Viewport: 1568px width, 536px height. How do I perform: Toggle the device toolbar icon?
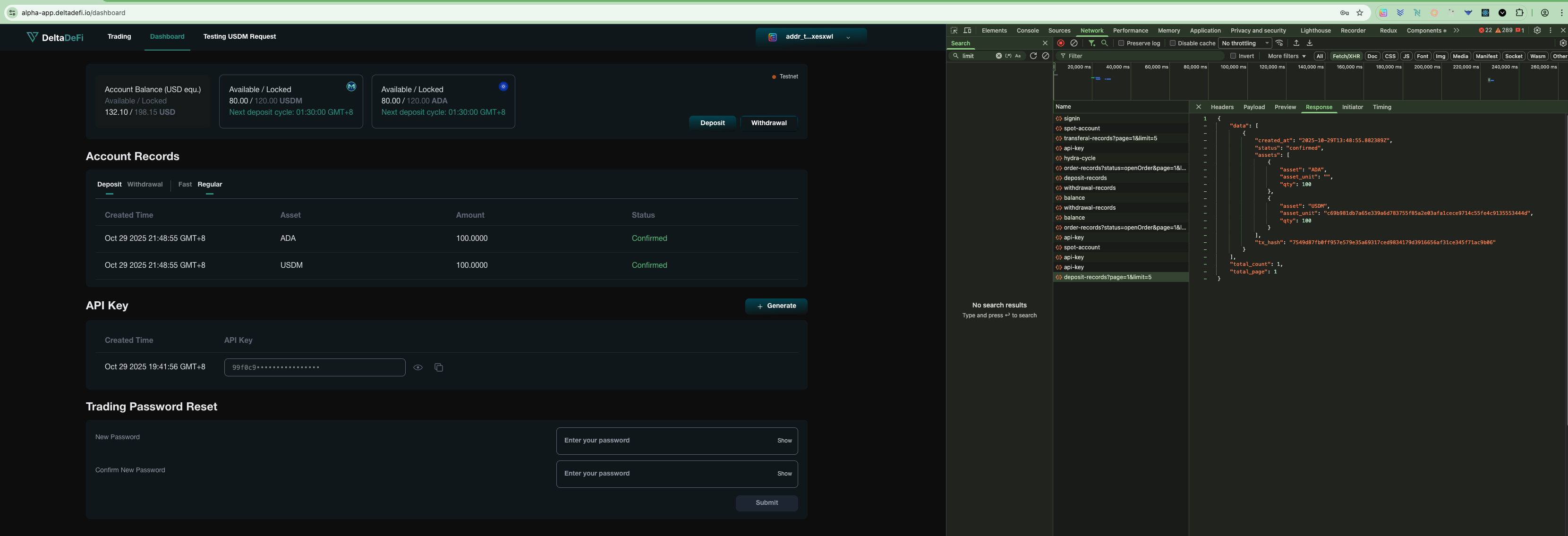967,30
